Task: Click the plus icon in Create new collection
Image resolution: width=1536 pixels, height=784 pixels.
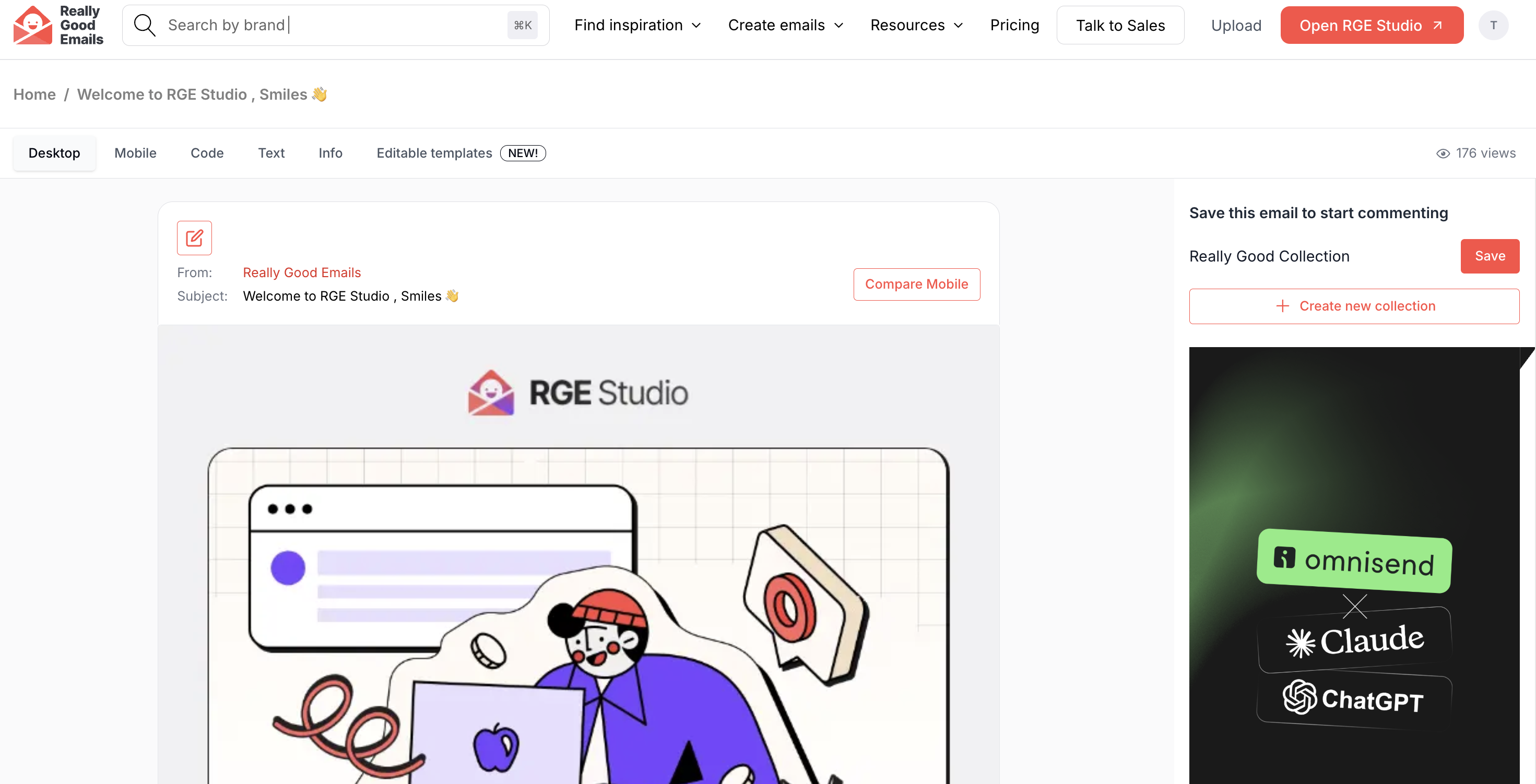Action: click(x=1283, y=306)
